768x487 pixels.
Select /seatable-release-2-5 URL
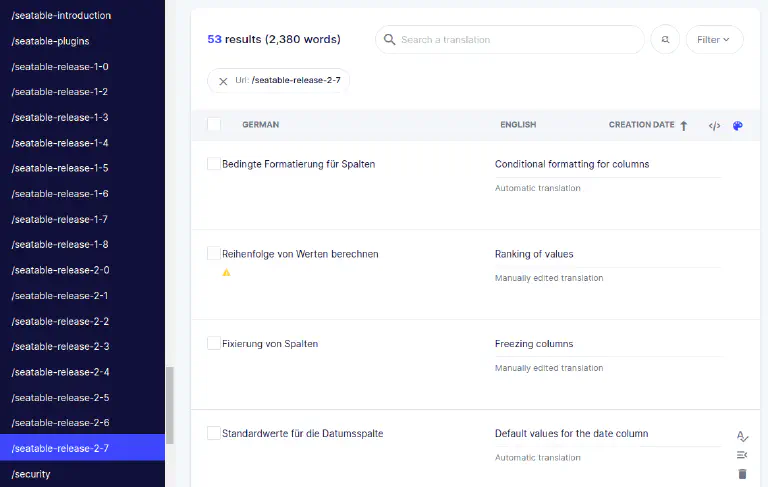pos(61,397)
